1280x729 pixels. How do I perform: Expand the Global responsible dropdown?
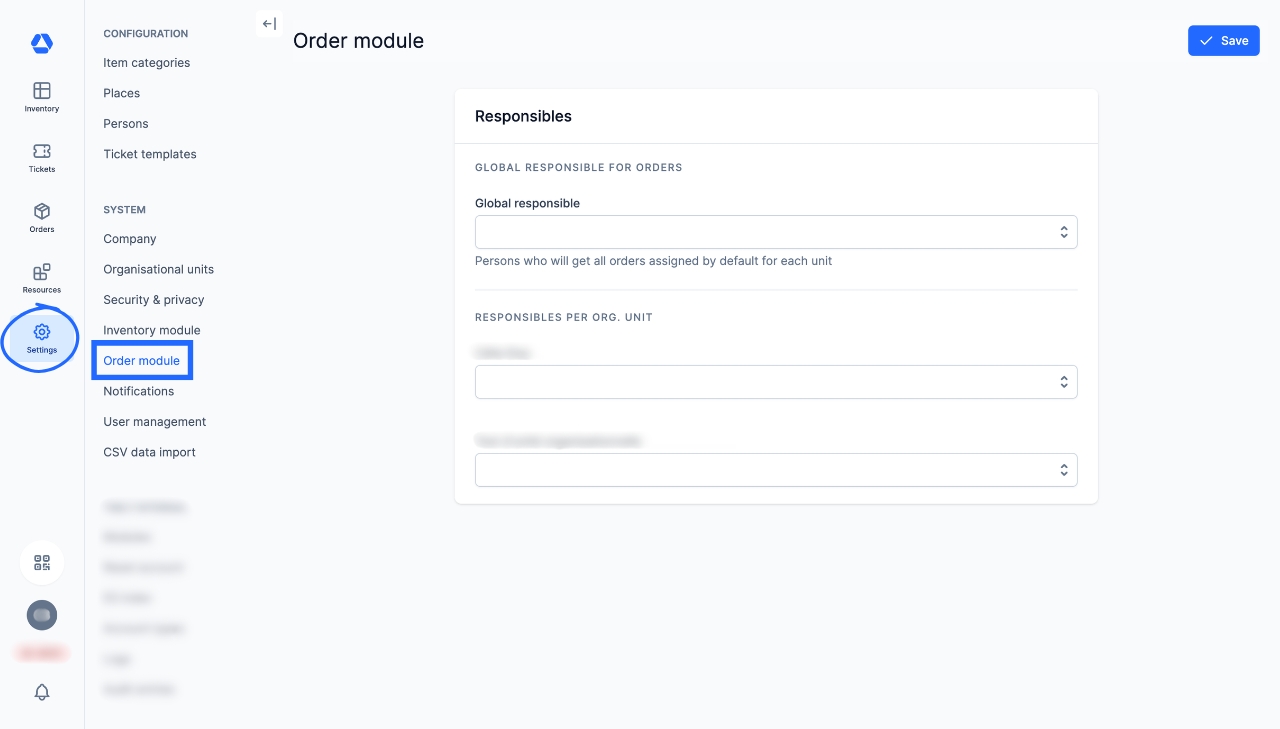pyautogui.click(x=776, y=232)
